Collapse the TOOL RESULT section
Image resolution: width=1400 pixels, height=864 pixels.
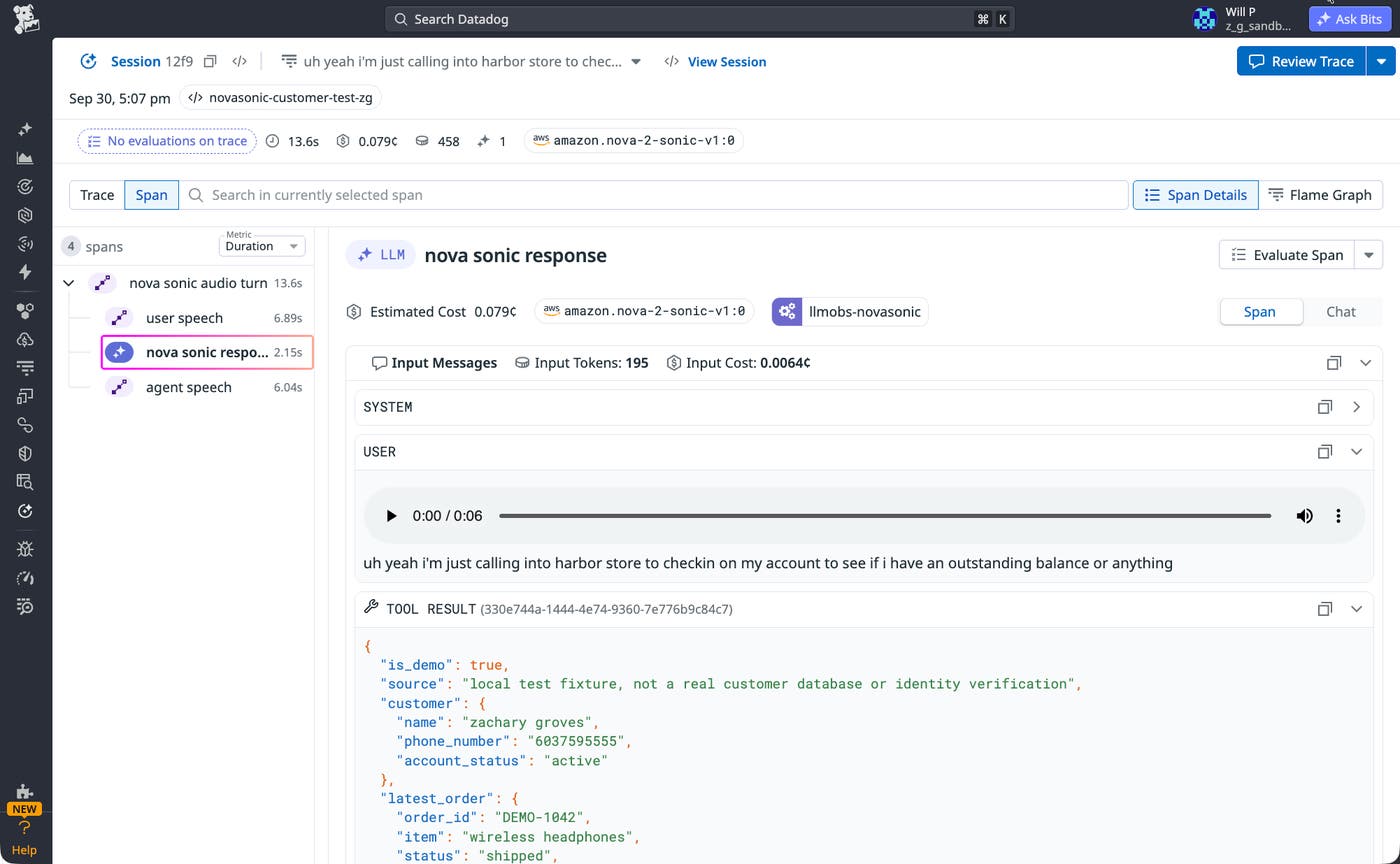point(1356,609)
